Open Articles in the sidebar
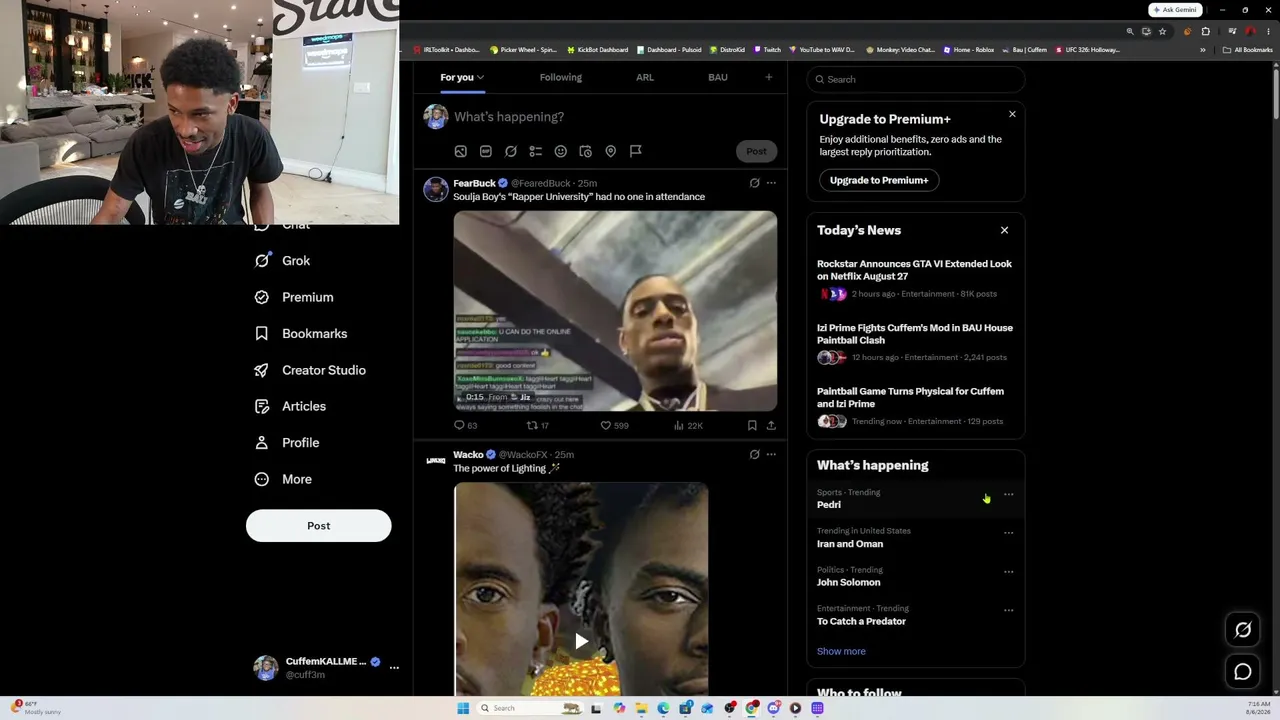The image size is (1280, 720). click(290, 406)
